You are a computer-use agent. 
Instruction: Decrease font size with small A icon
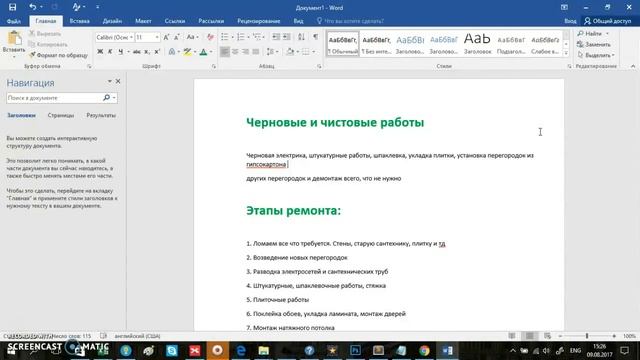point(176,37)
